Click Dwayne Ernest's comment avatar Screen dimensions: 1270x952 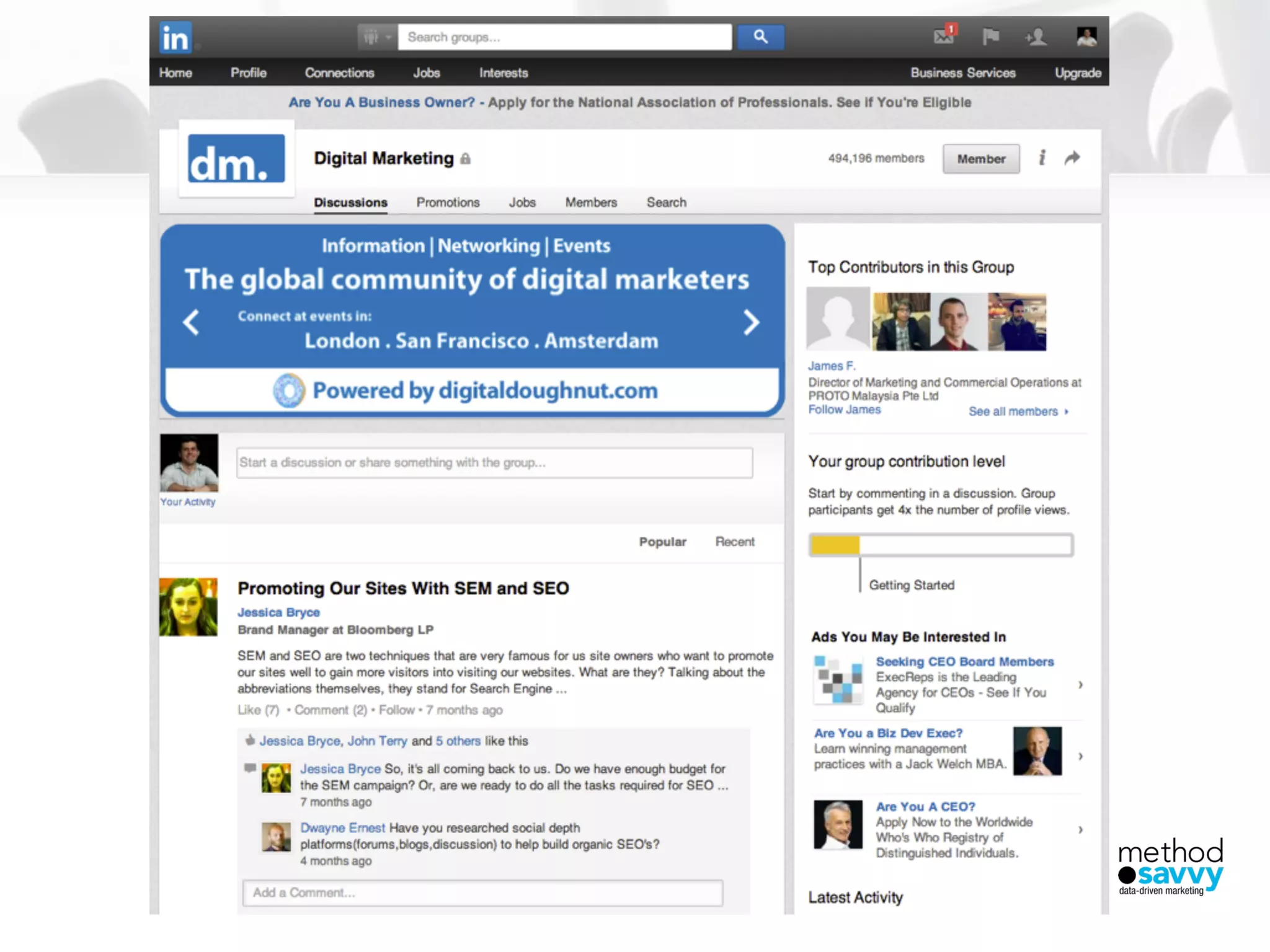276,837
